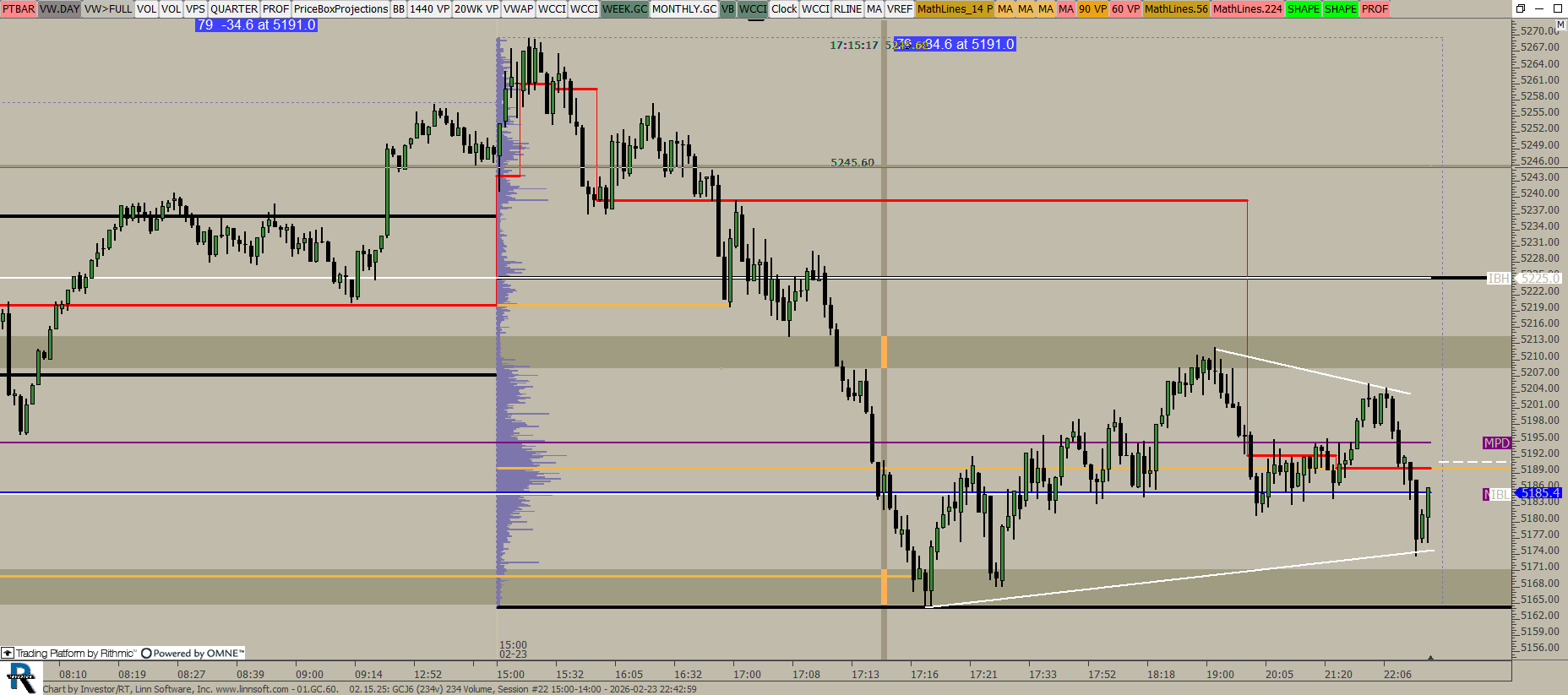Click the PriceBoxProjections toolbar button
This screenshot has width=1568, height=695.
[340, 8]
